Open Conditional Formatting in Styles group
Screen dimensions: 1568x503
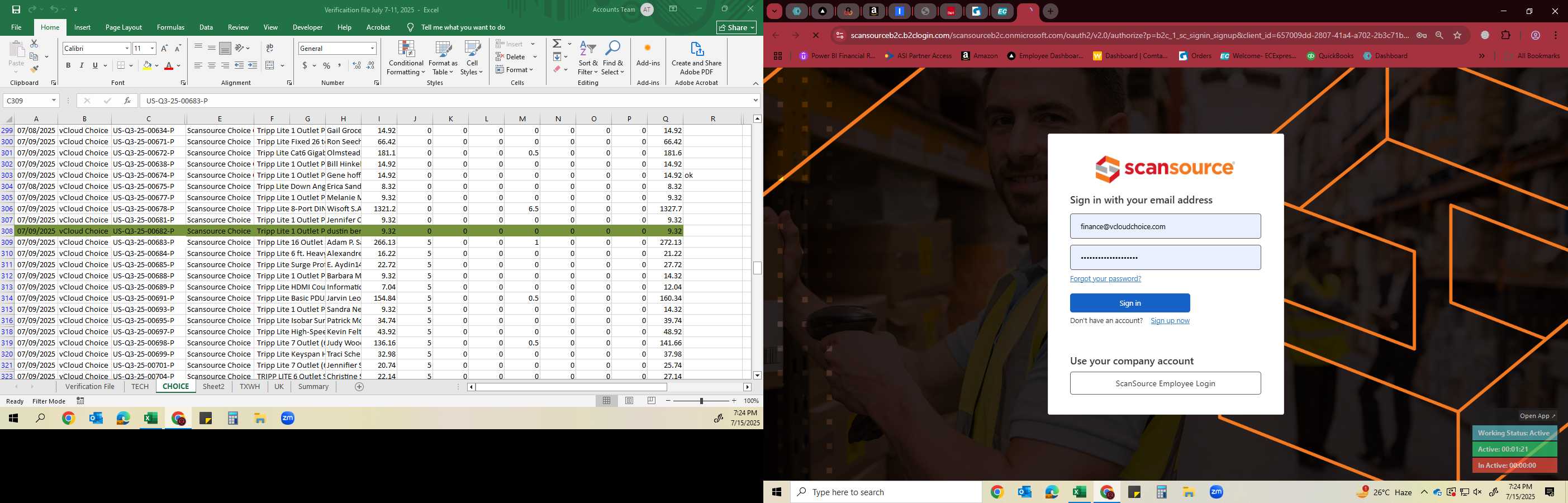pyautogui.click(x=406, y=59)
